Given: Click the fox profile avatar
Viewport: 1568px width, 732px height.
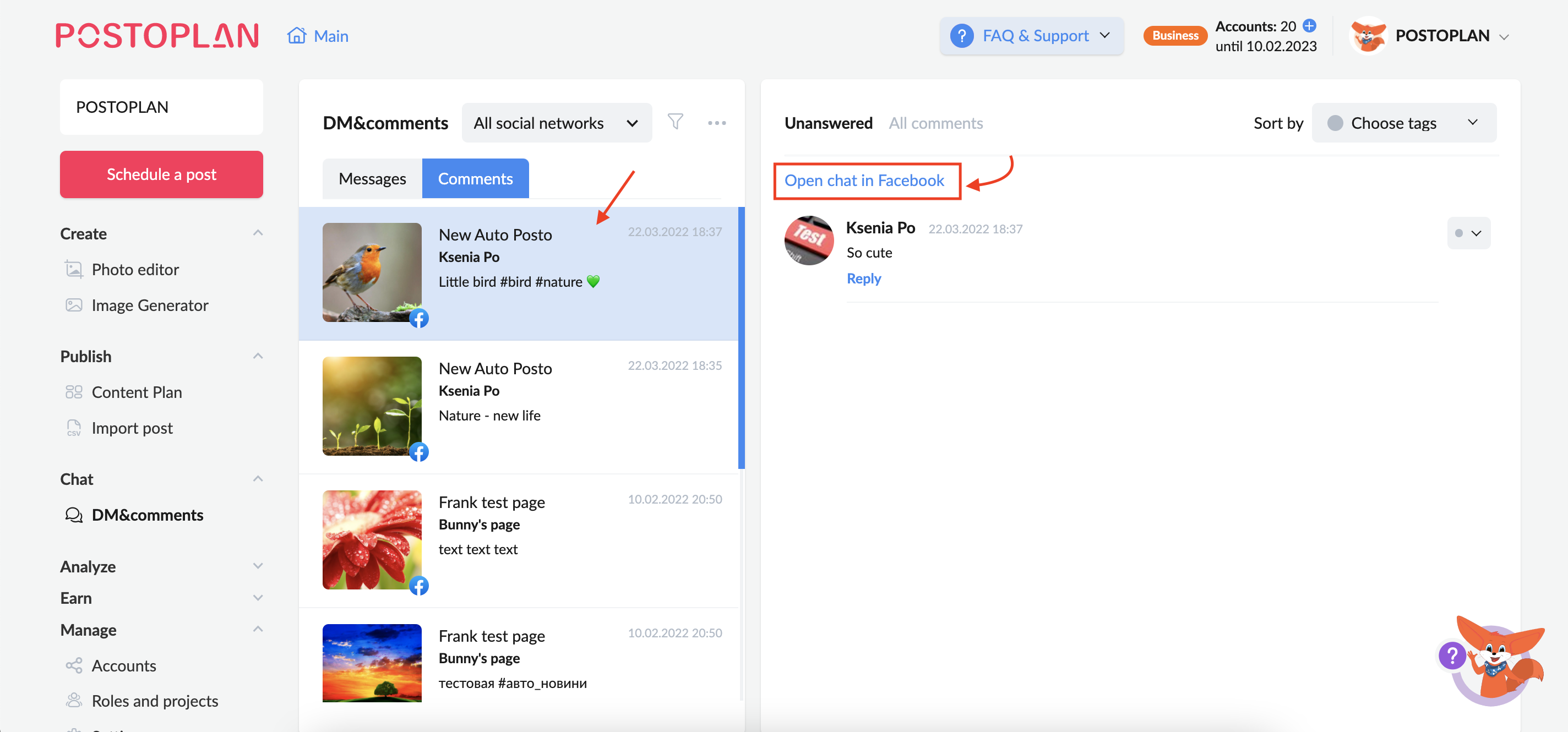Looking at the screenshot, I should point(1368,36).
